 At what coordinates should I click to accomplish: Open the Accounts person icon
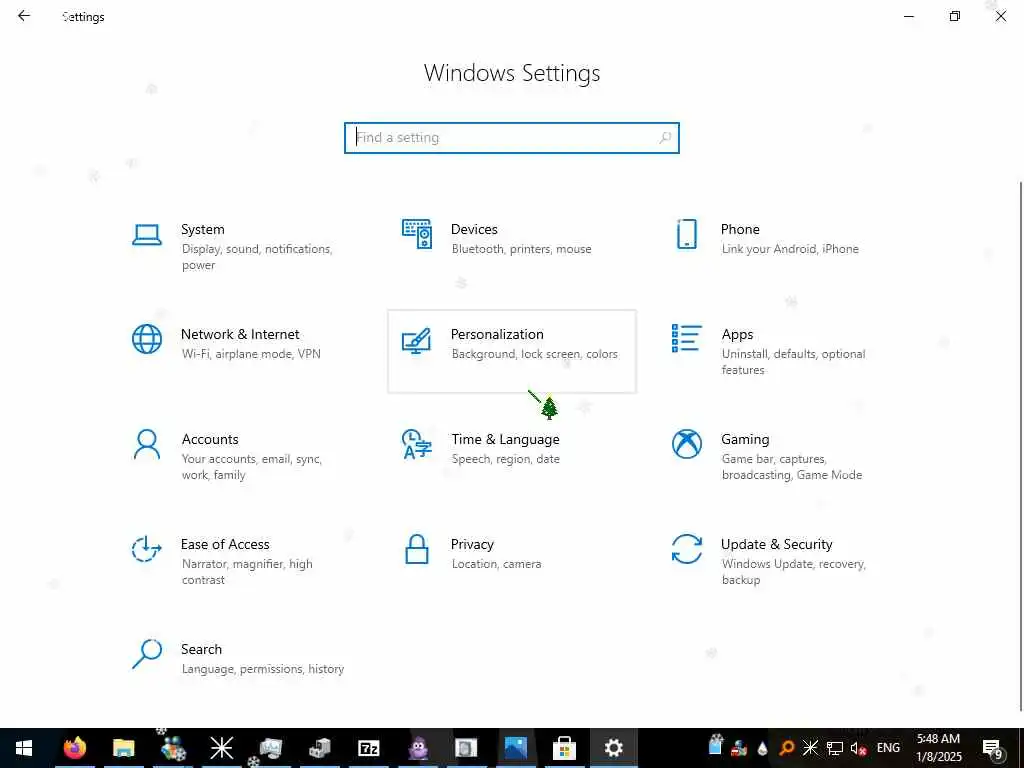click(x=147, y=444)
